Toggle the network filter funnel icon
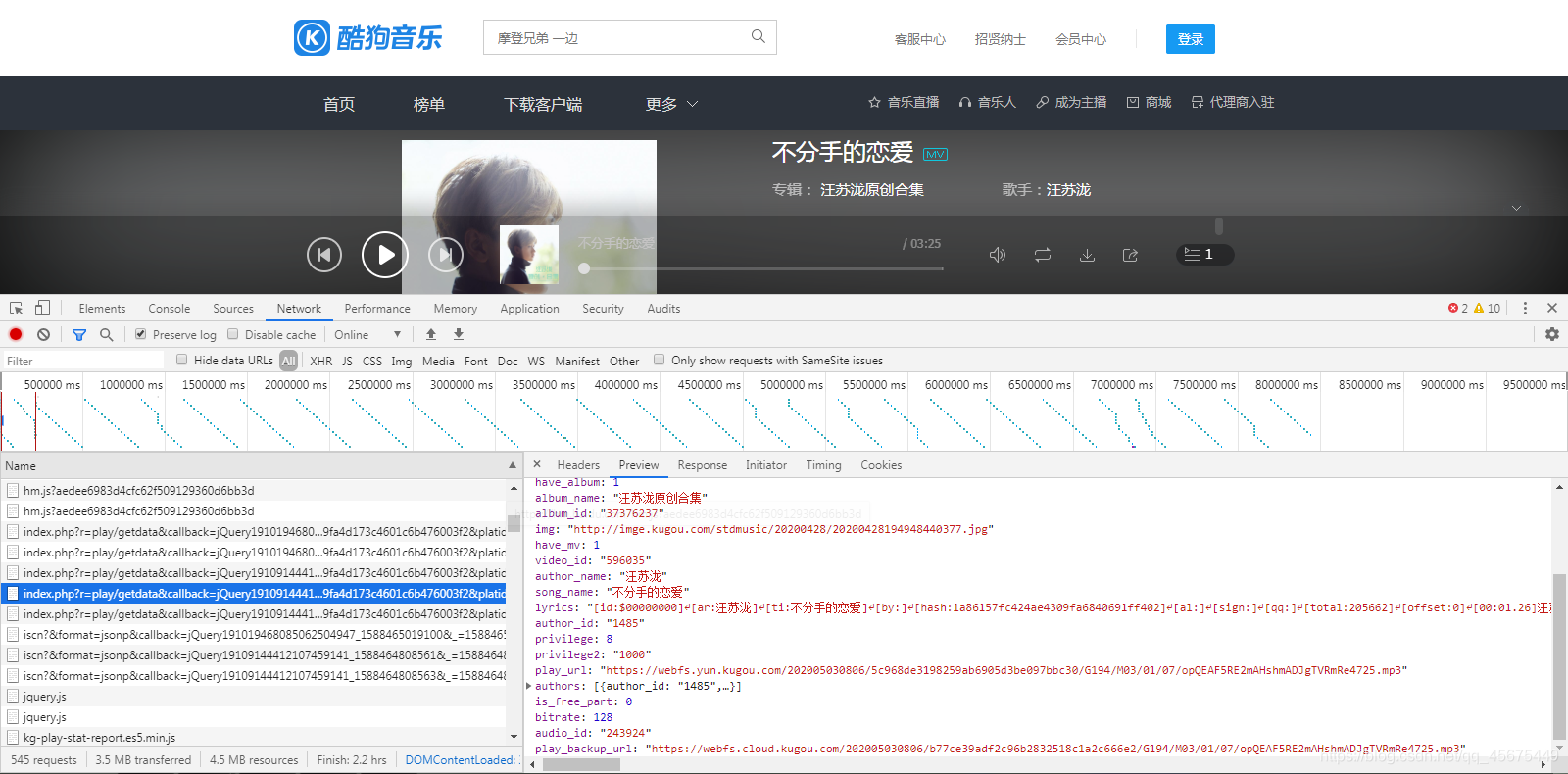This screenshot has height=774, width=1568. [79, 334]
